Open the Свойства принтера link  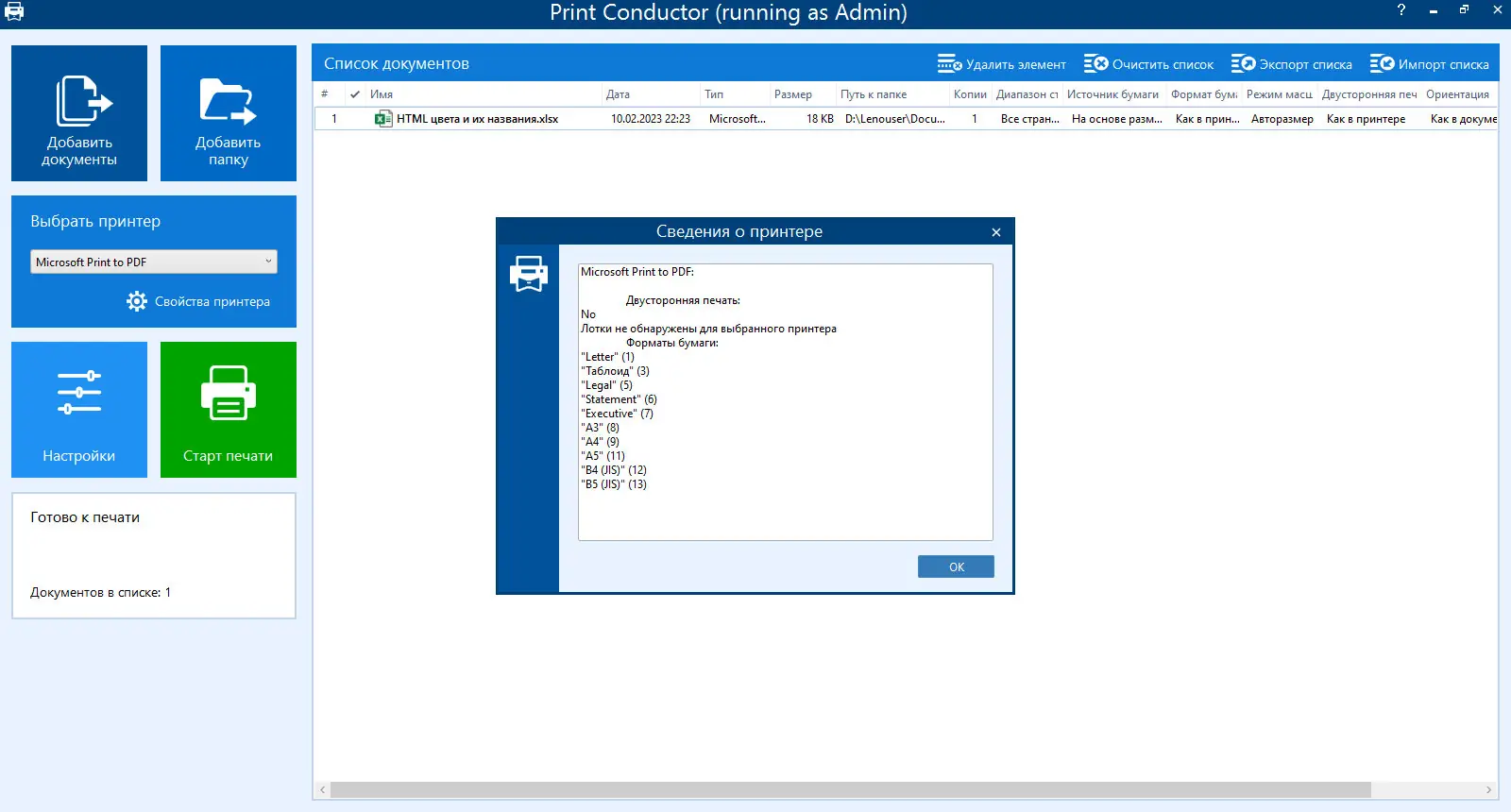212,301
